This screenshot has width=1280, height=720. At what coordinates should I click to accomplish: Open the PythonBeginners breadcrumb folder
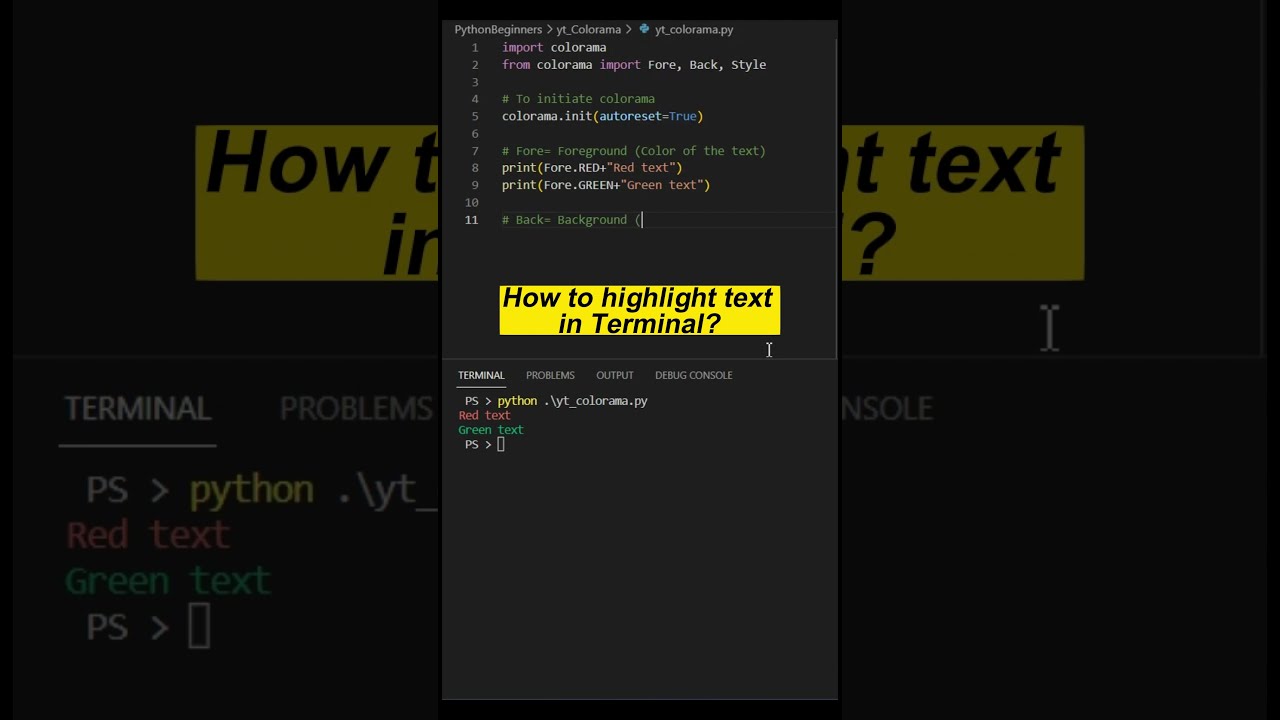[x=498, y=30]
